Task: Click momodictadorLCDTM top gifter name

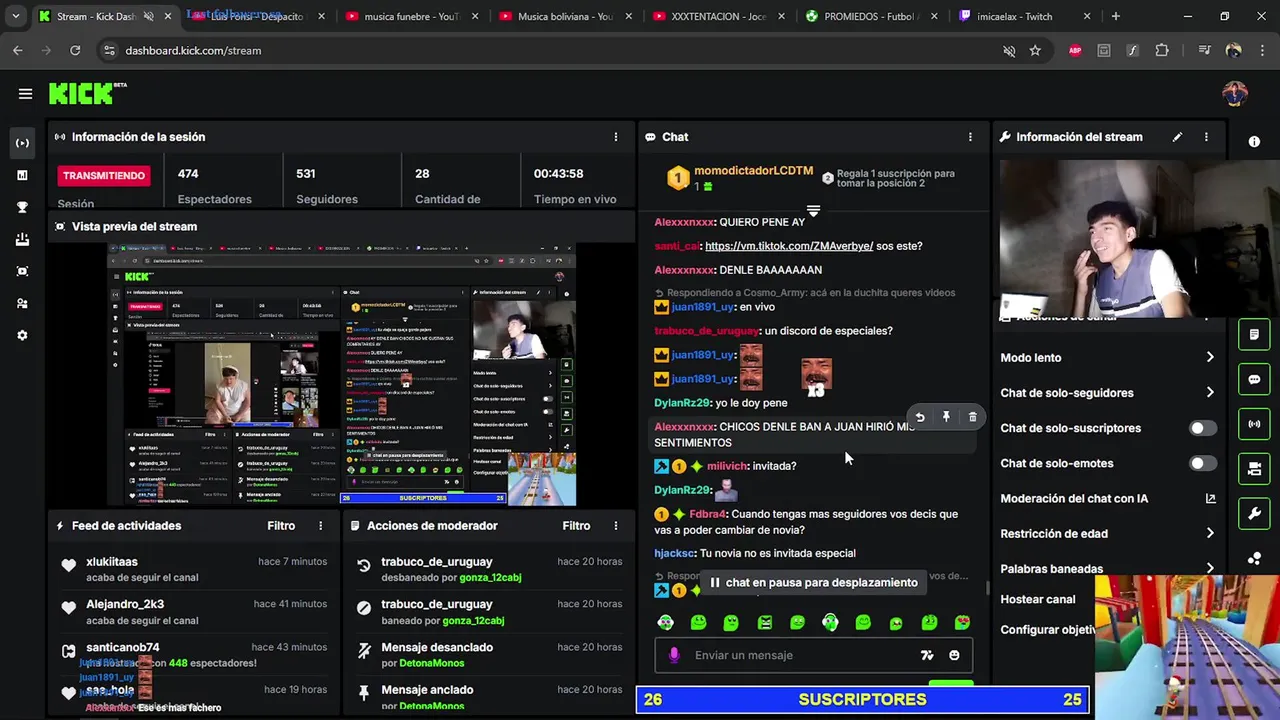Action: (753, 171)
